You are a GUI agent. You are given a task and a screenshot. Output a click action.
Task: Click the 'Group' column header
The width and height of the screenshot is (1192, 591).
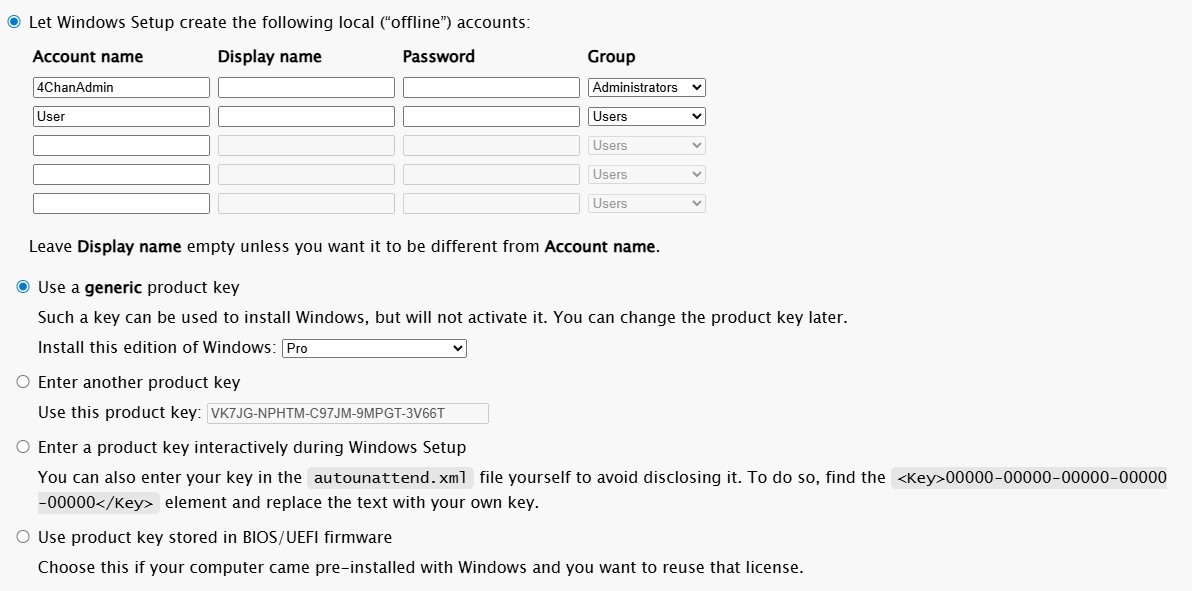pyautogui.click(x=611, y=57)
